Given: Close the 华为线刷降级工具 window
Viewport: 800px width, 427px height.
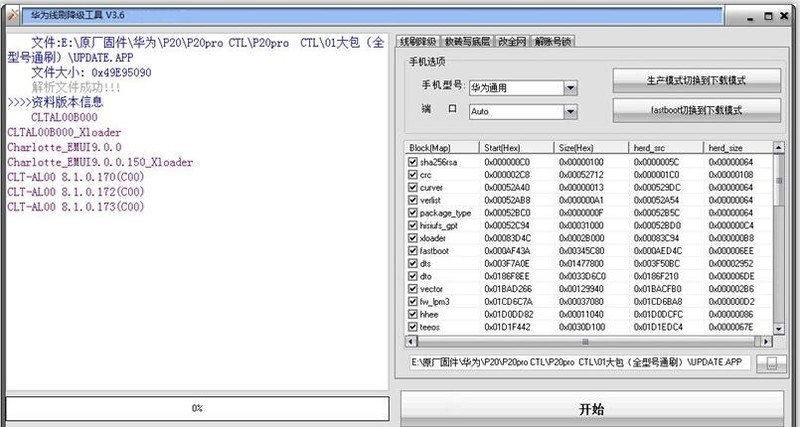Looking at the screenshot, I should (x=784, y=16).
